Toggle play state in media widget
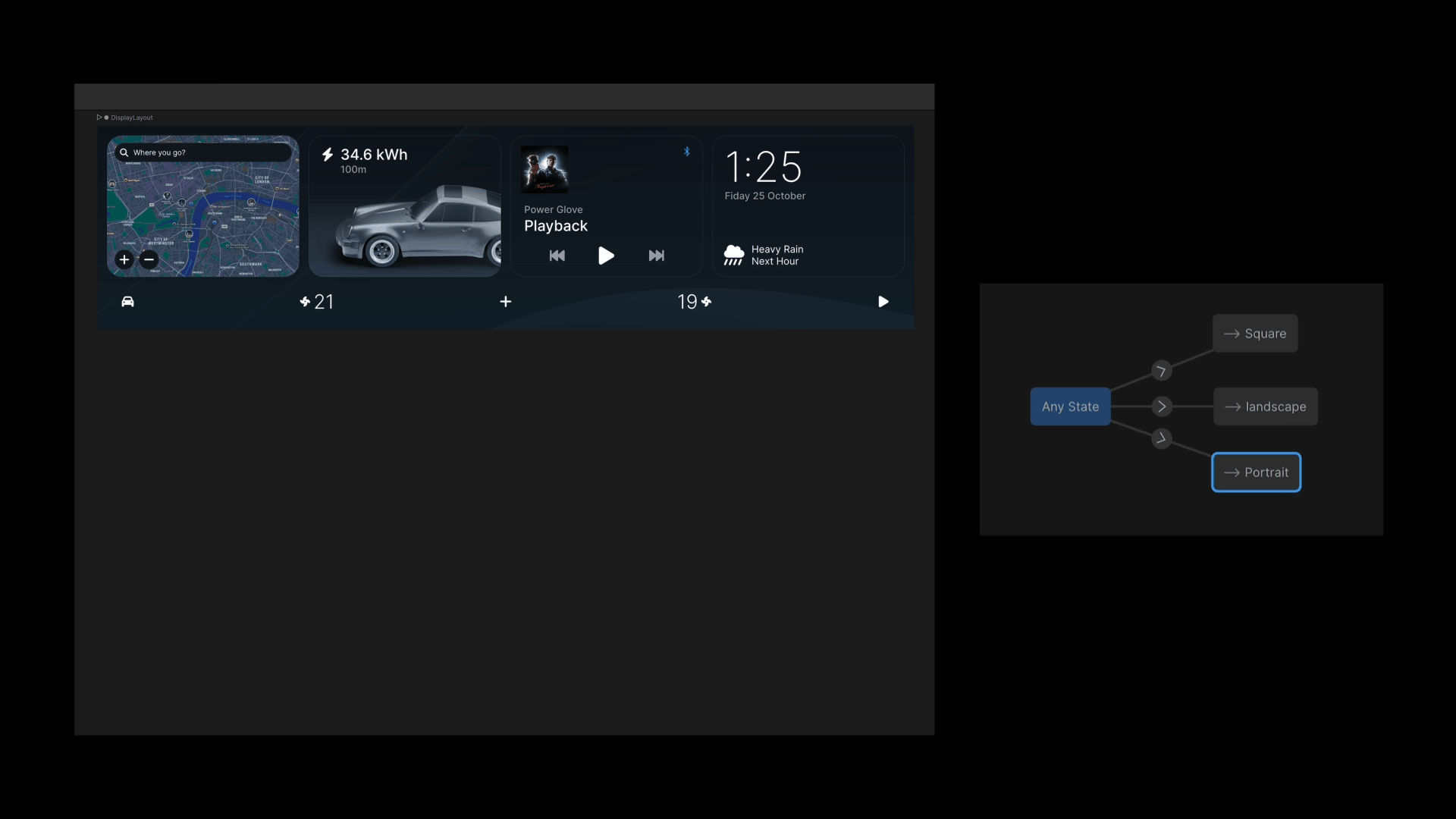Image resolution: width=1456 pixels, height=819 pixels. [606, 255]
